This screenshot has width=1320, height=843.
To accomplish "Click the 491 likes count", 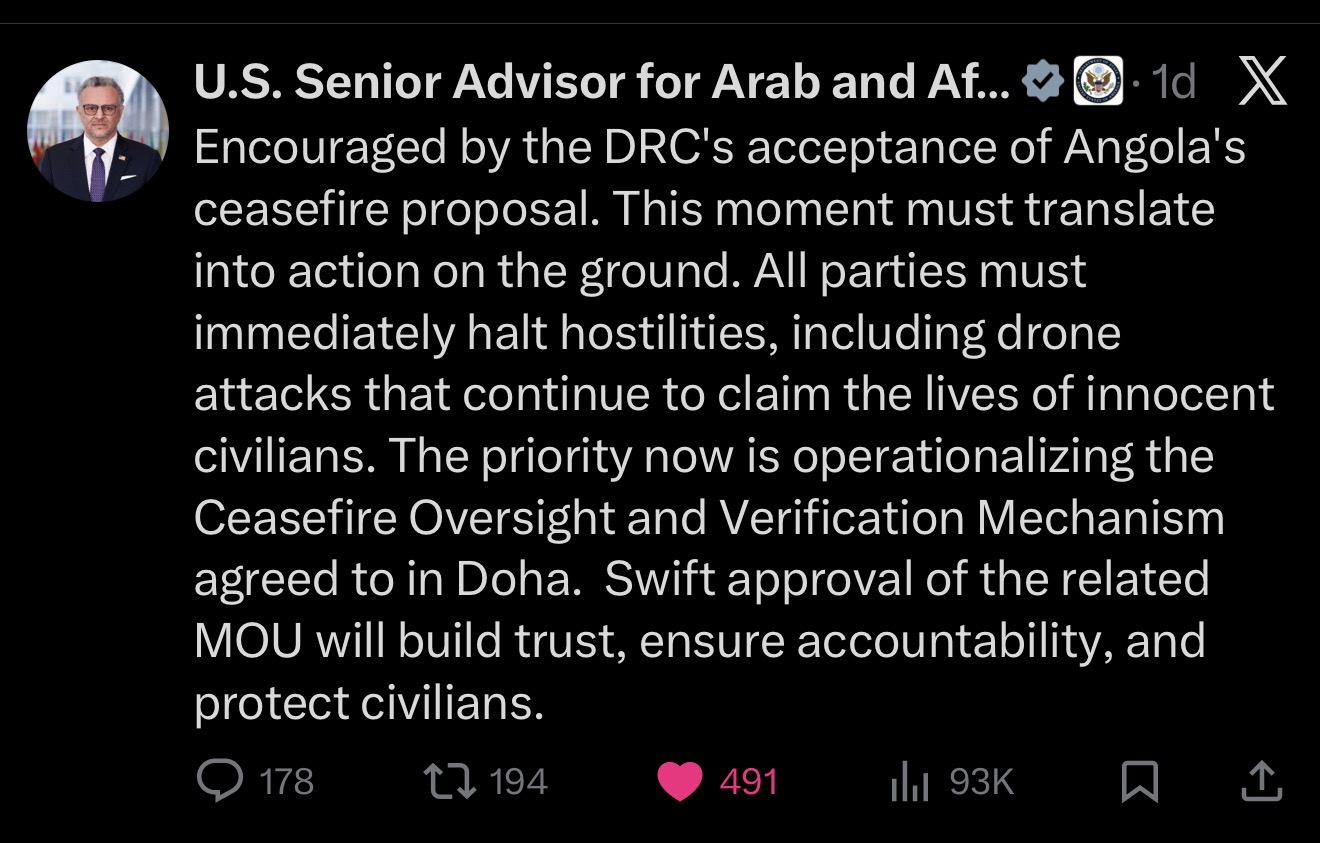I will coord(749,782).
